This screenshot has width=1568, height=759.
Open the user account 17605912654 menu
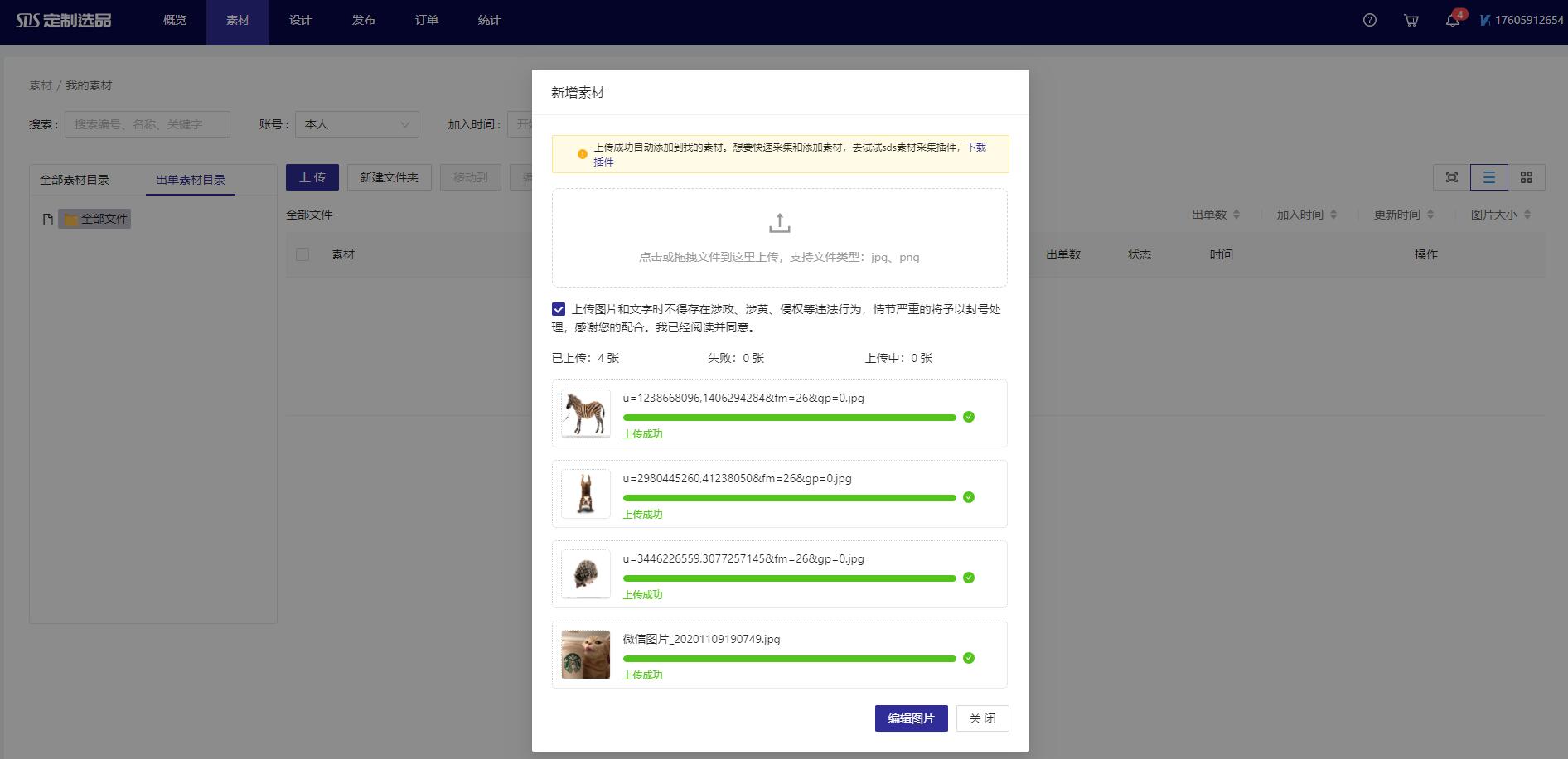pos(1522,20)
